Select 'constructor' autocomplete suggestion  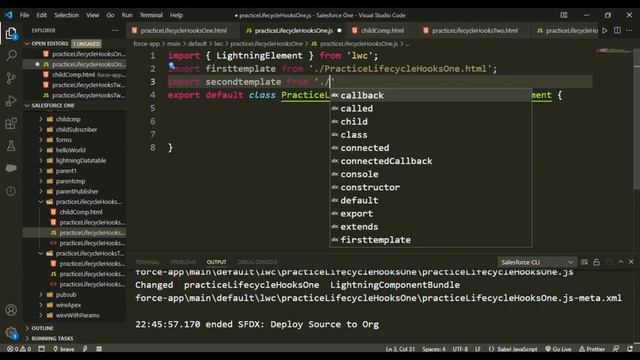431,187
